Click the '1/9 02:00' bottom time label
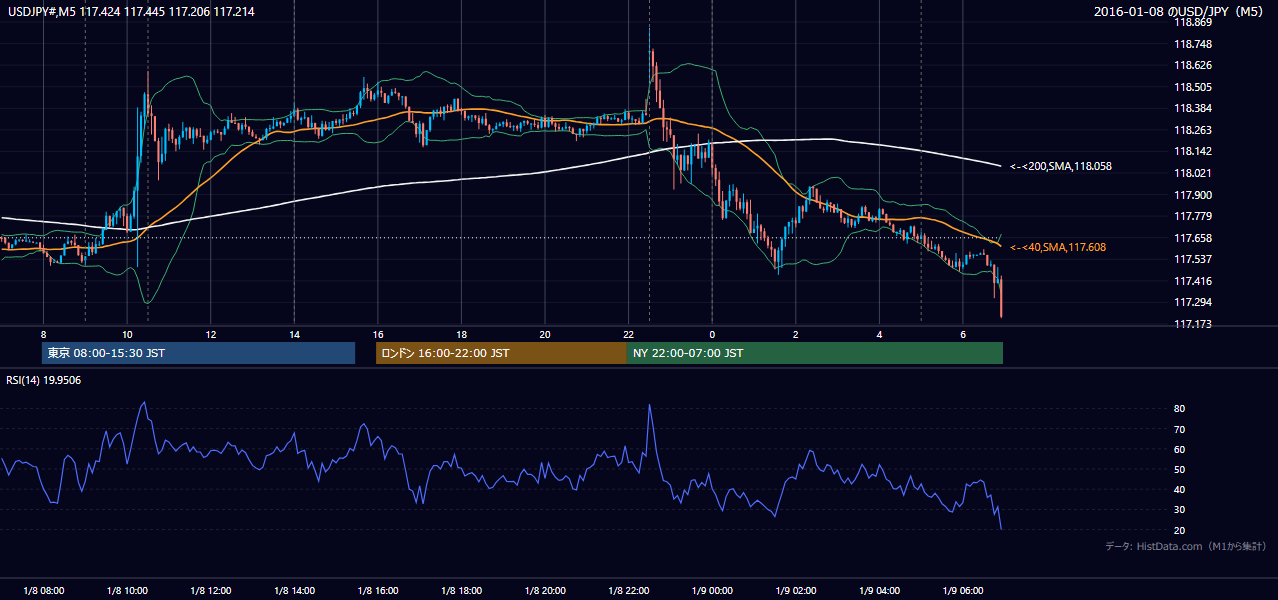Viewport: 1278px width, 600px height. click(795, 590)
